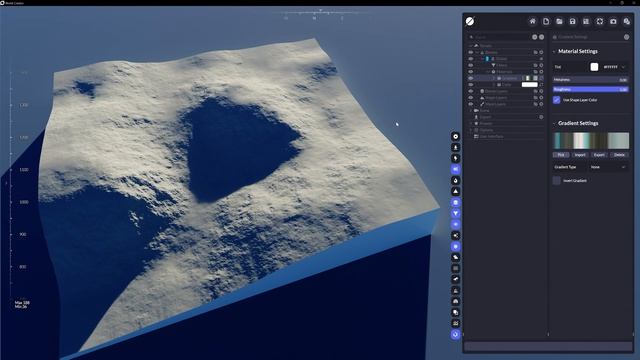Adjust the Metalness slider
The height and width of the screenshot is (360, 640).
point(591,80)
